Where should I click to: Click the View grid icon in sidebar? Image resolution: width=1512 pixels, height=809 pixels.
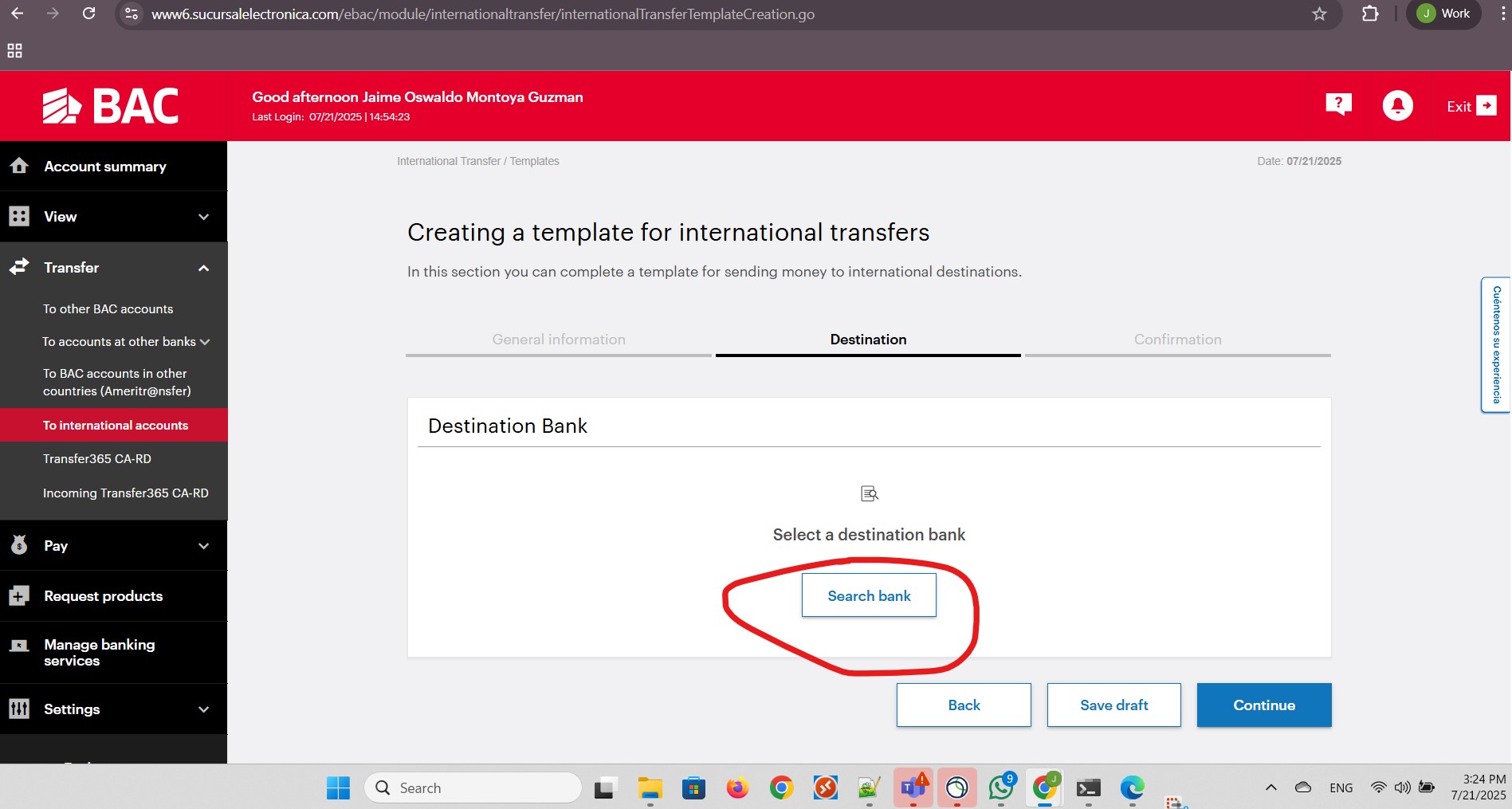(19, 216)
